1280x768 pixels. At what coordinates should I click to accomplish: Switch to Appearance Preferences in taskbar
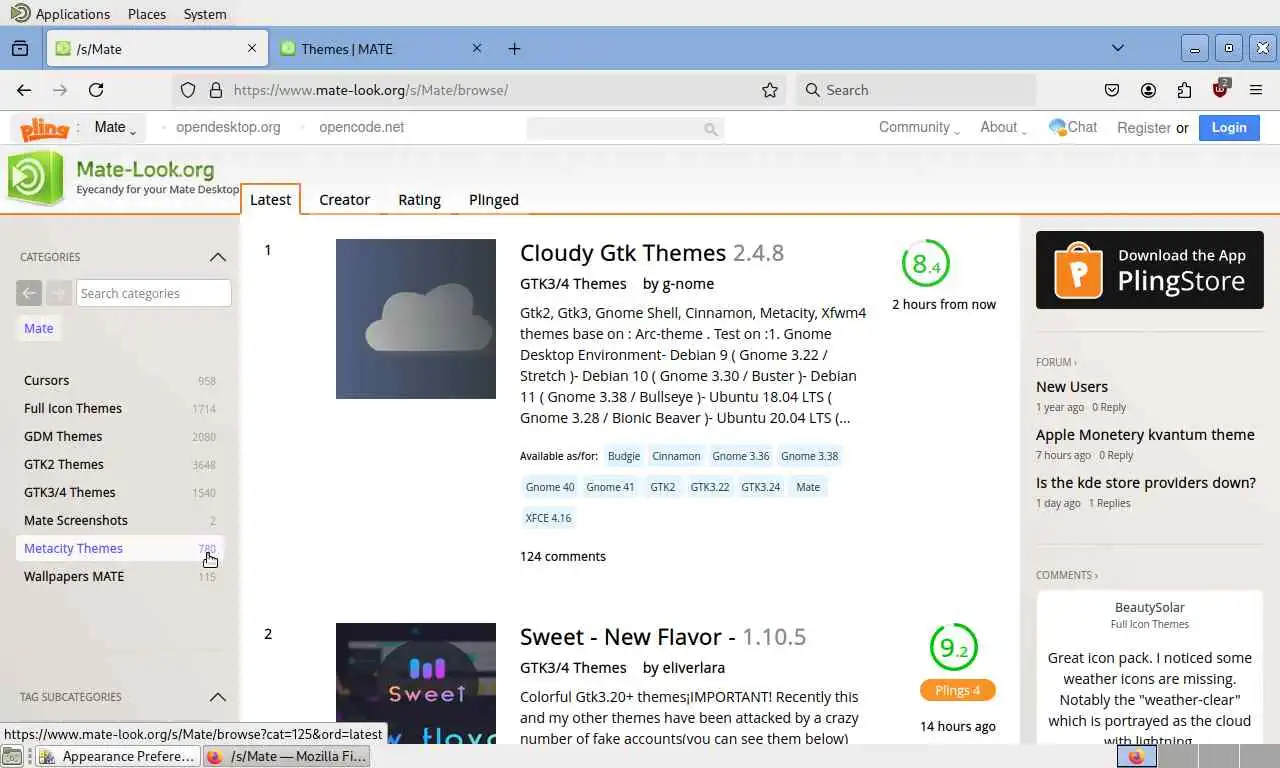(x=118, y=756)
